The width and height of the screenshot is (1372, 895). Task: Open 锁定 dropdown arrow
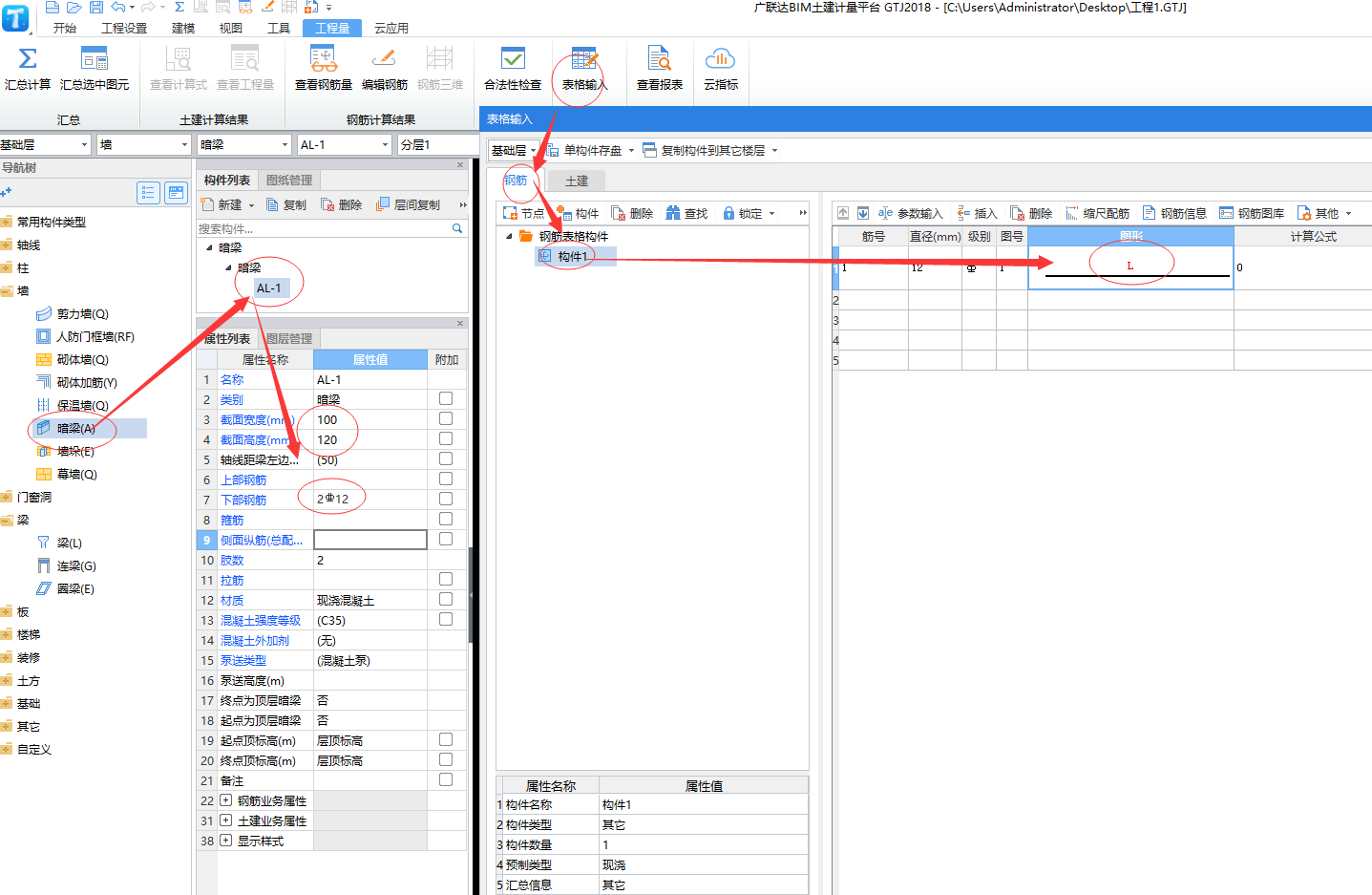tap(771, 214)
